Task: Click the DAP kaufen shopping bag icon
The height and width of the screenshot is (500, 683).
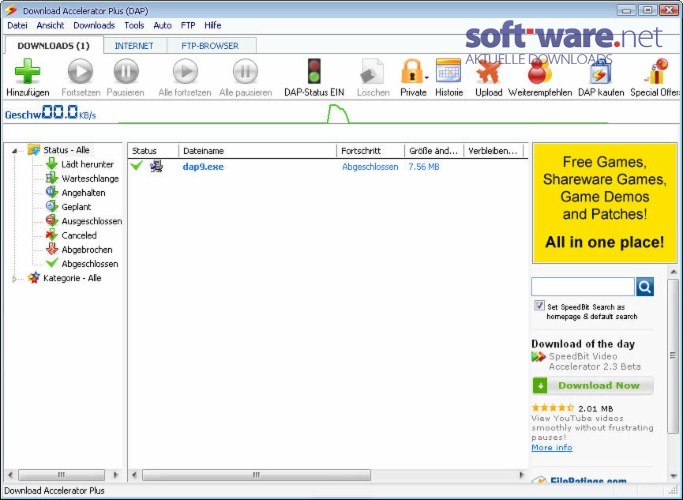Action: point(601,72)
